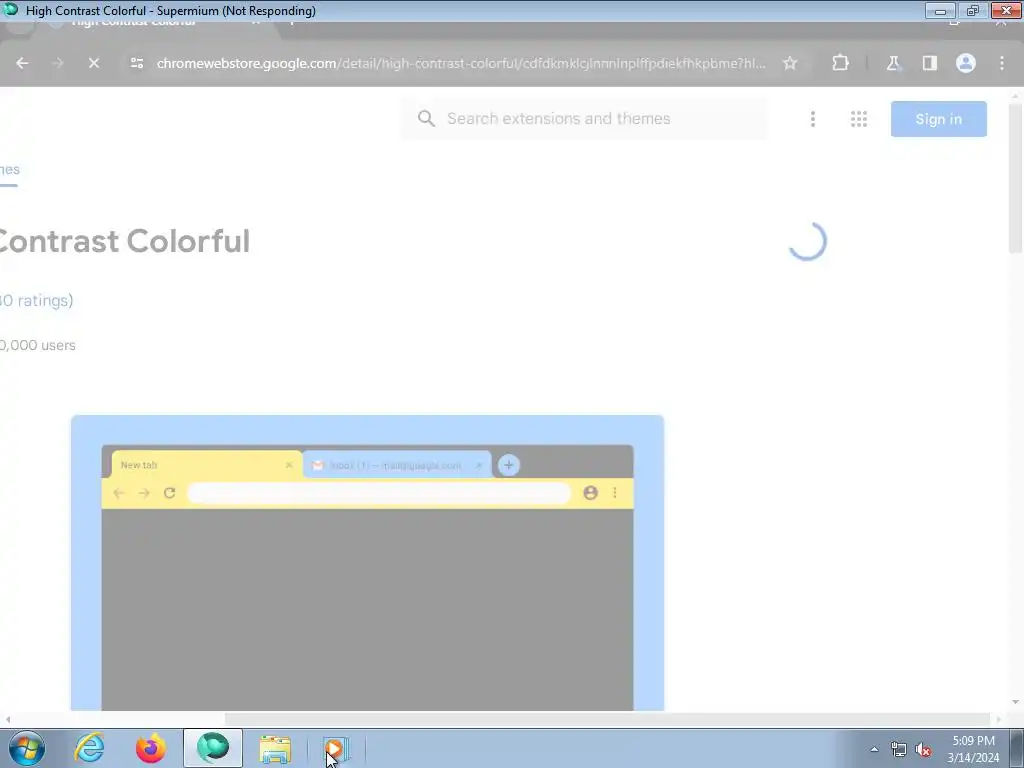Open the profile avatar menu
The width and height of the screenshot is (1024, 768).
coord(966,63)
